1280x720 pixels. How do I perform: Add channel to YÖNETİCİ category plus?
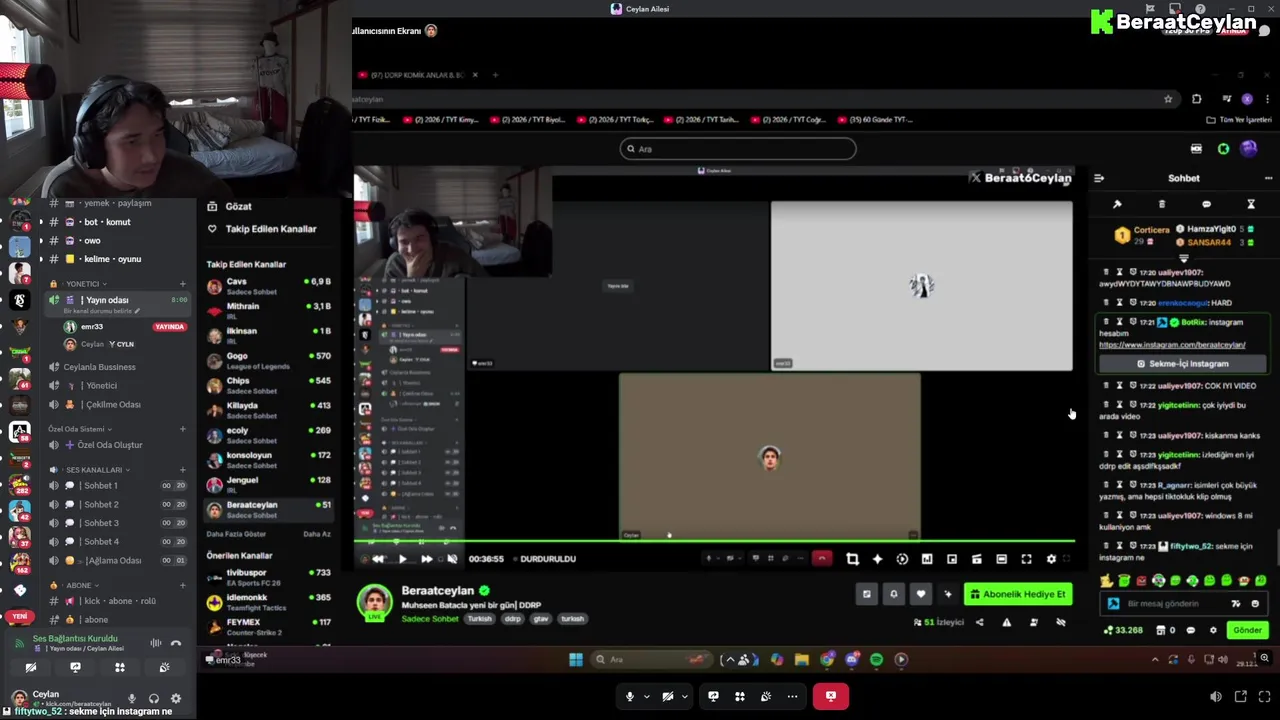[x=182, y=284]
